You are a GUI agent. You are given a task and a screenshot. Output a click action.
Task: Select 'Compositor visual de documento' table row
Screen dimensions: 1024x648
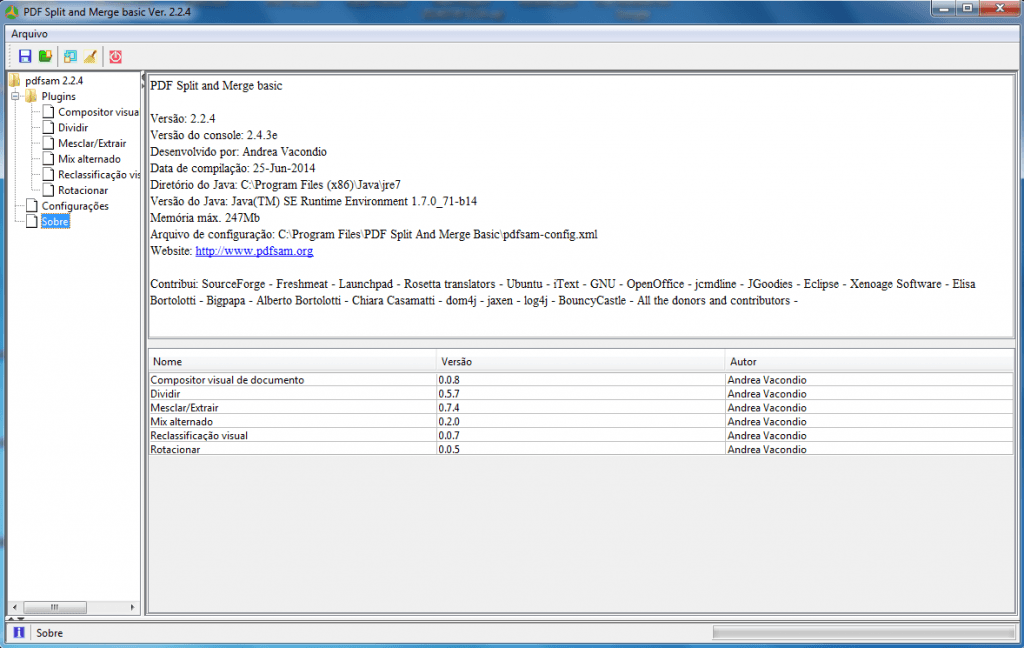click(581, 380)
